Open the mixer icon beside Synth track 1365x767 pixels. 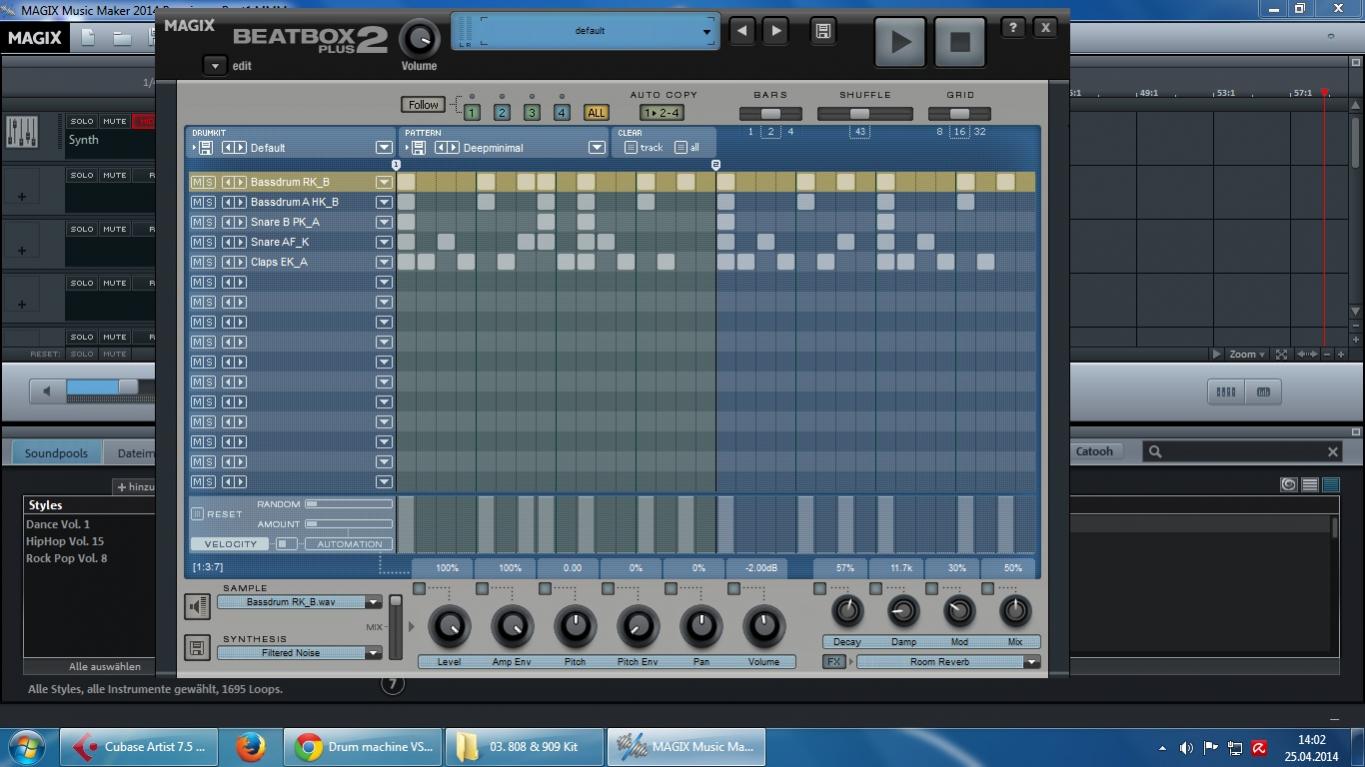tap(21, 131)
